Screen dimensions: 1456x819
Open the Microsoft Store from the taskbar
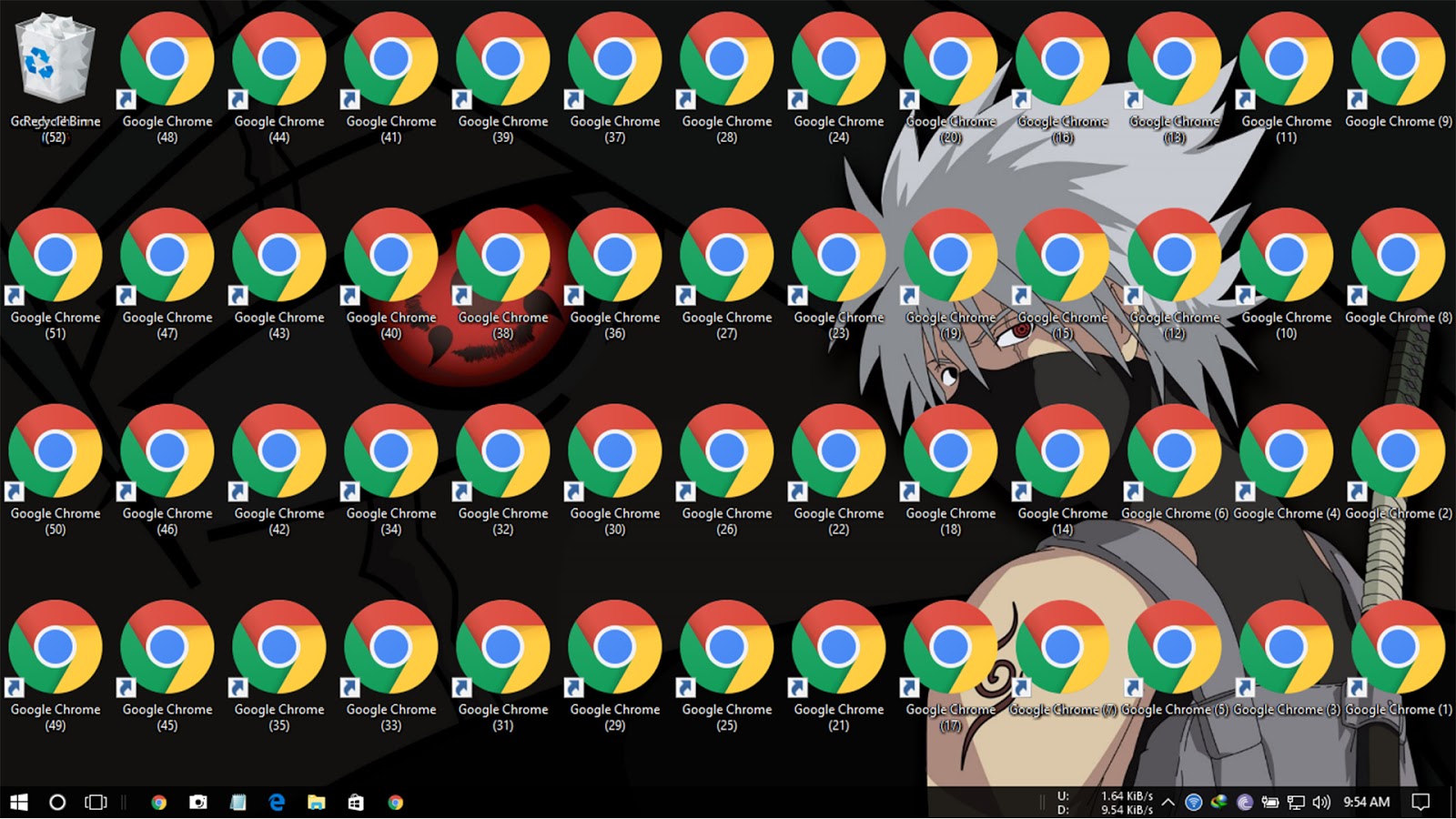coord(355,802)
